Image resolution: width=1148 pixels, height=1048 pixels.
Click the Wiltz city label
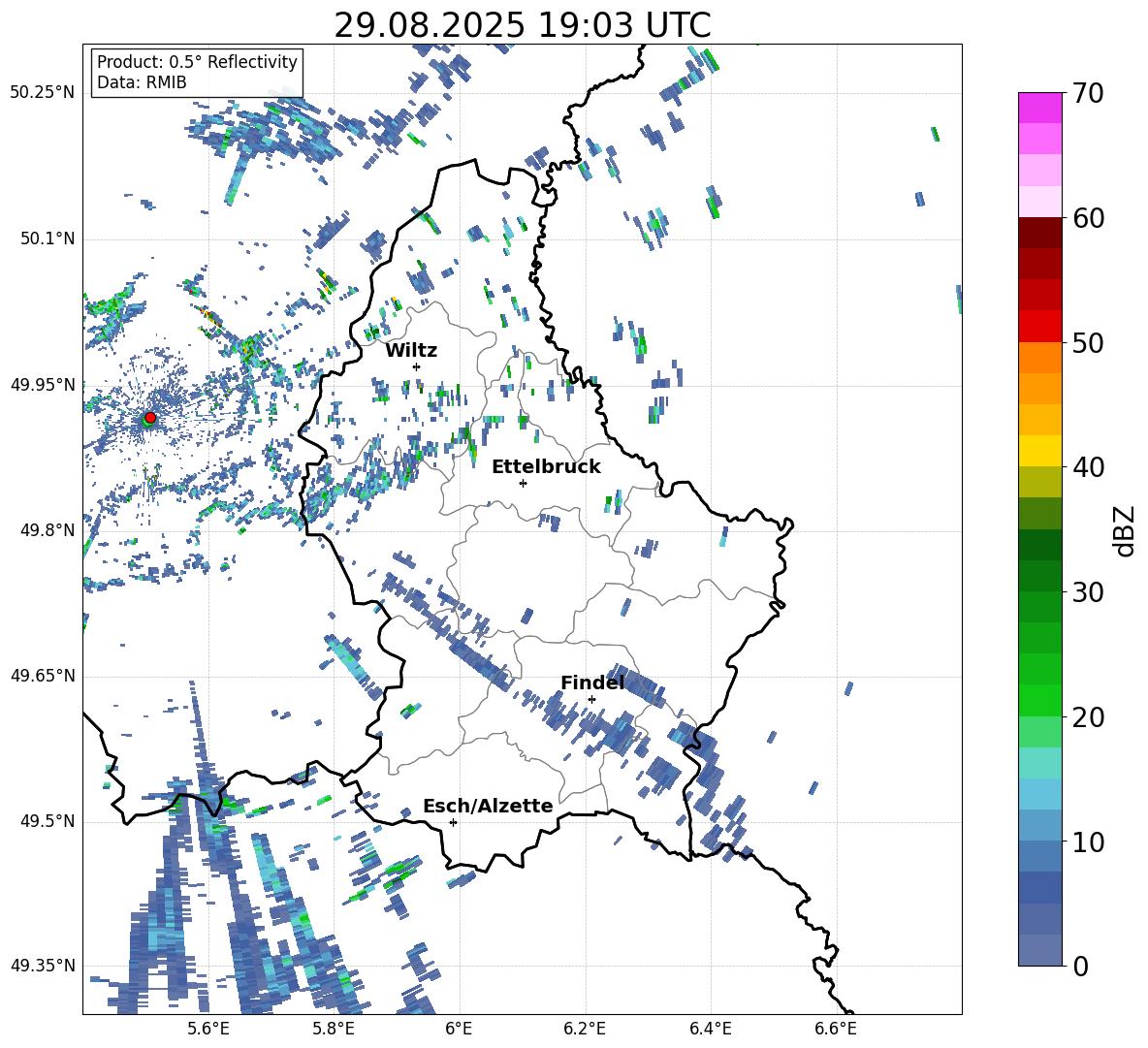[411, 351]
